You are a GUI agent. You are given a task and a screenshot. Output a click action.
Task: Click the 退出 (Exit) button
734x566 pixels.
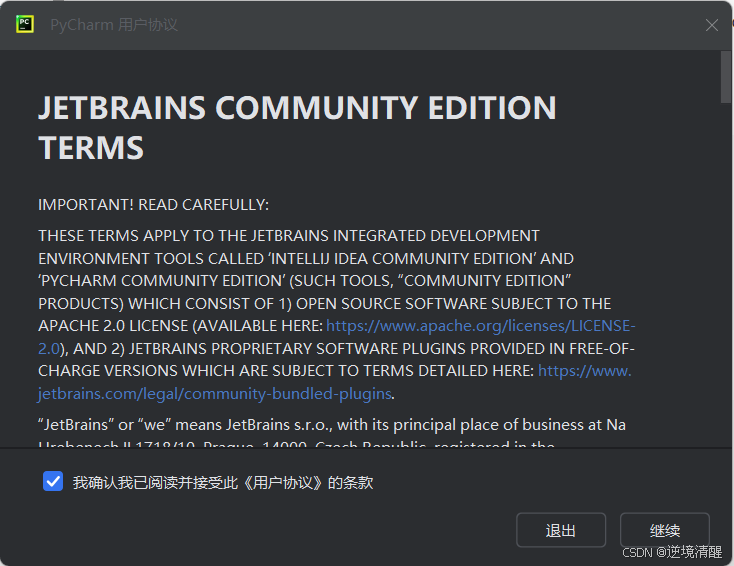point(561,530)
